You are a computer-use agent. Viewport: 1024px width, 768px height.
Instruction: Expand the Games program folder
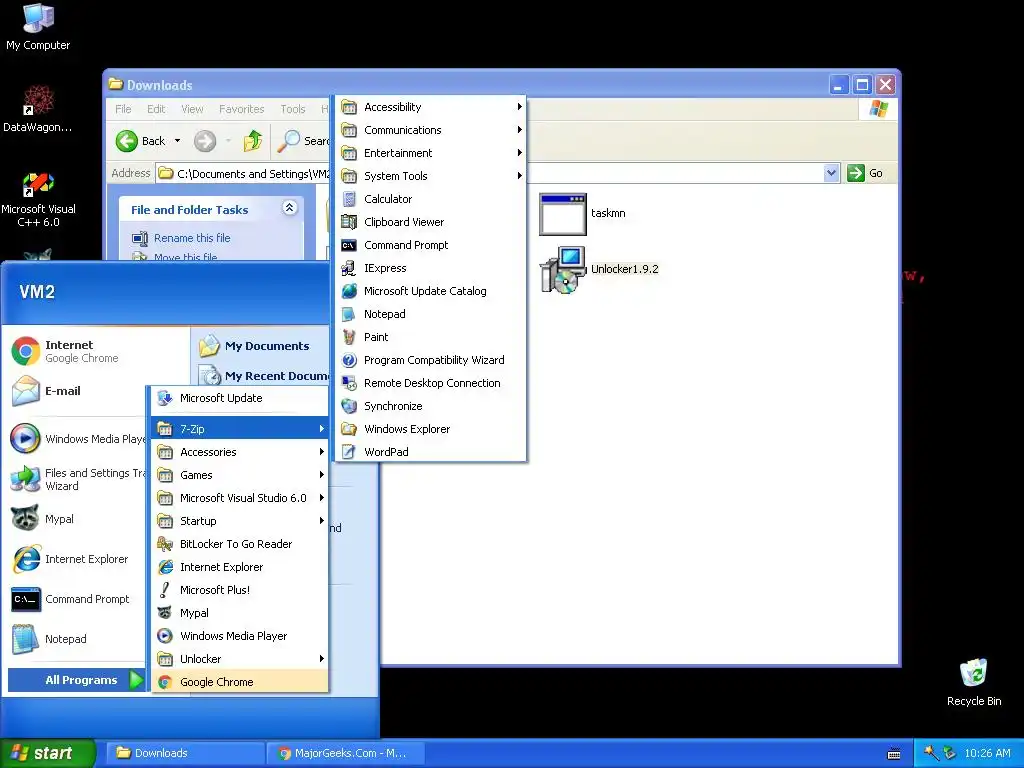240,475
